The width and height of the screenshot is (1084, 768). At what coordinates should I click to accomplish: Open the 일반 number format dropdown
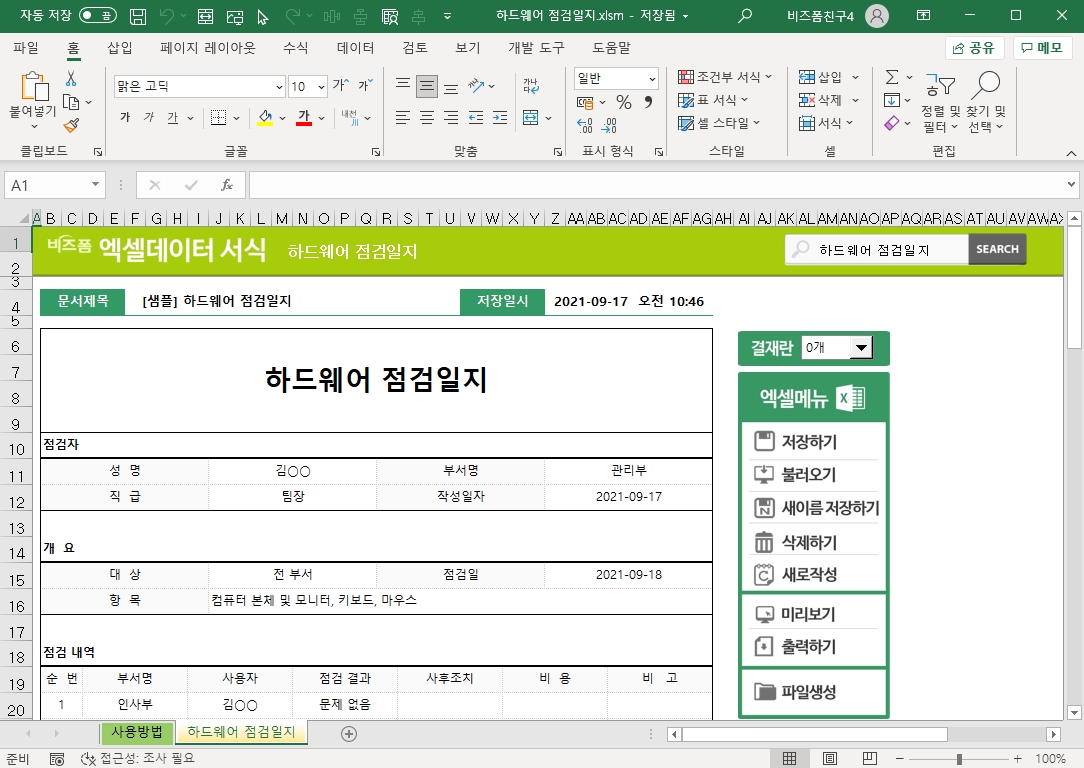tap(652, 79)
